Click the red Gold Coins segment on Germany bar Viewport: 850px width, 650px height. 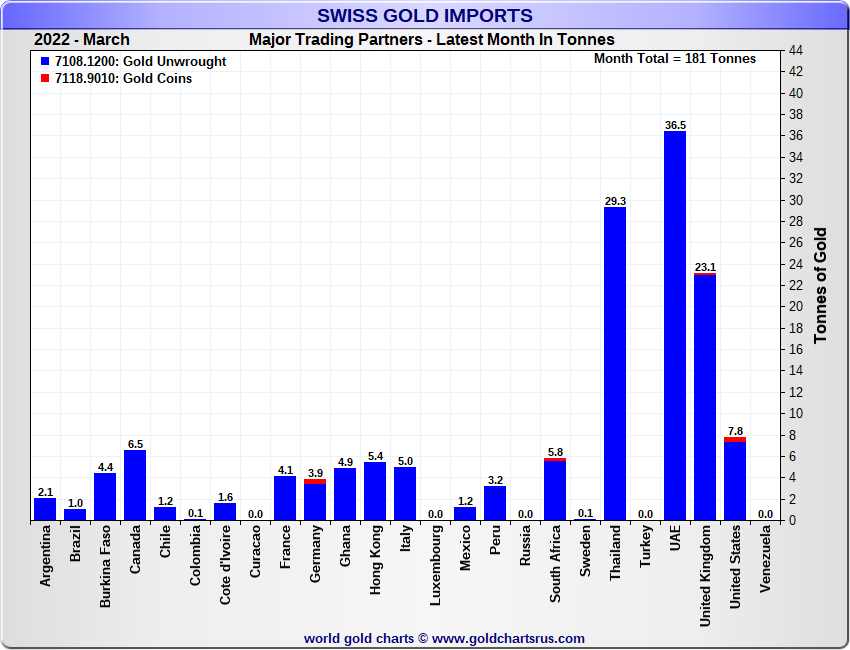pyautogui.click(x=315, y=481)
